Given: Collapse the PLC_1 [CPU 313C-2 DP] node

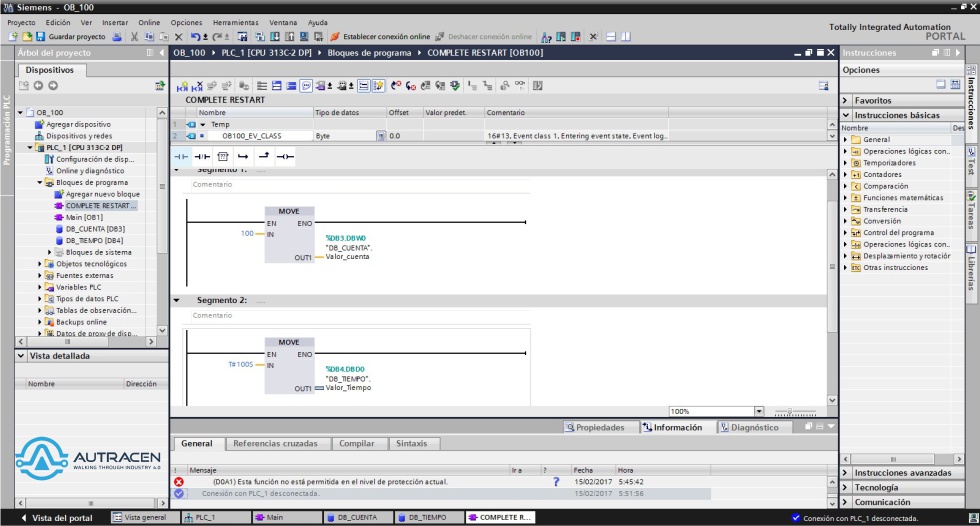Looking at the screenshot, I should (30, 147).
